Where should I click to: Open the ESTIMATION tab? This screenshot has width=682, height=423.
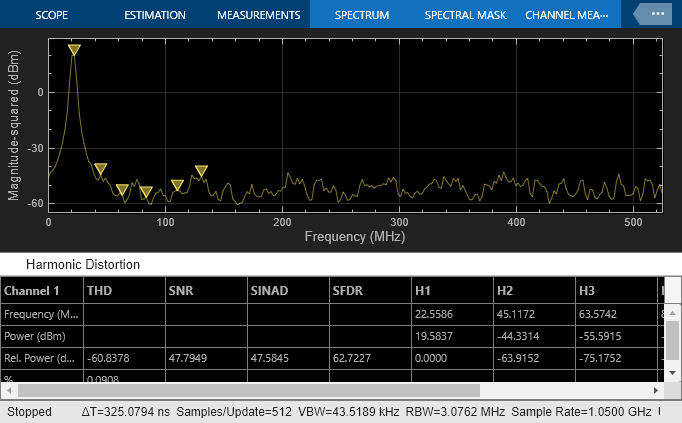pyautogui.click(x=154, y=16)
